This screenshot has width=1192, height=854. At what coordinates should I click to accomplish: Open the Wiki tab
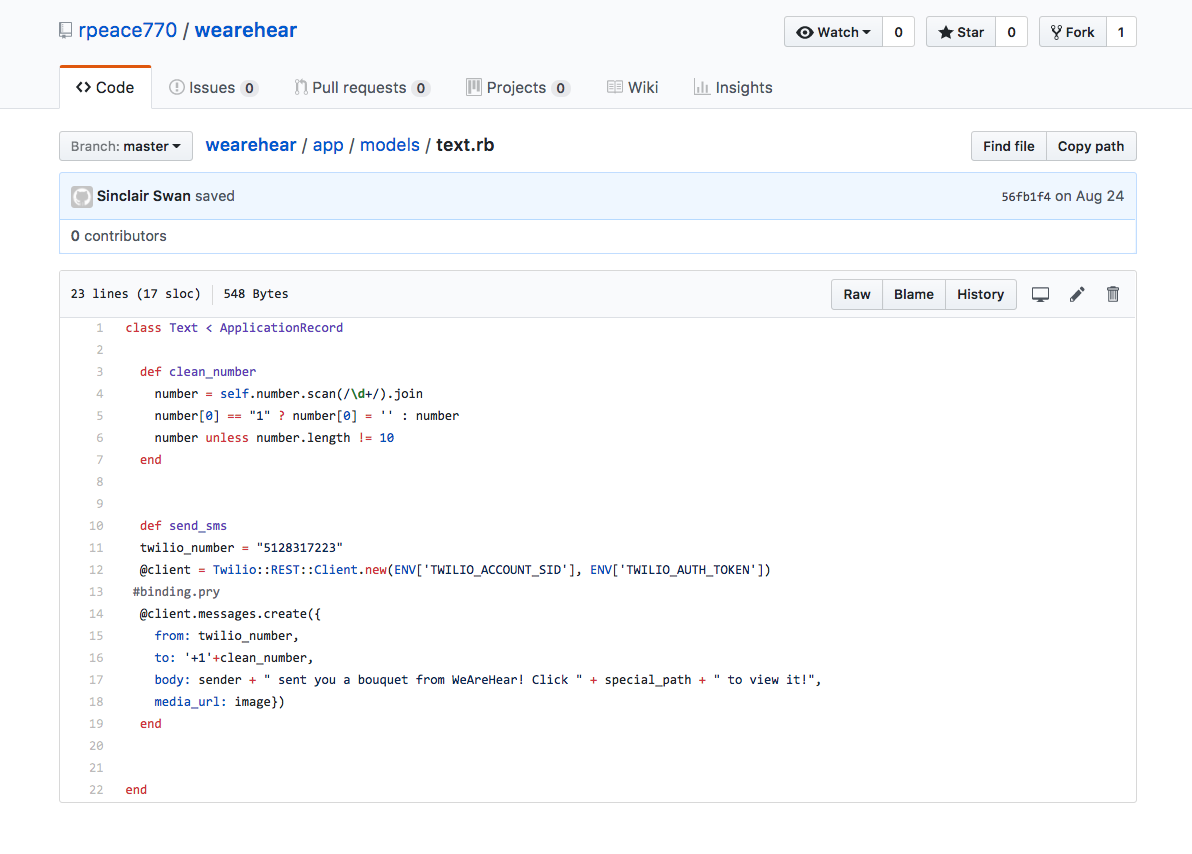(x=632, y=88)
